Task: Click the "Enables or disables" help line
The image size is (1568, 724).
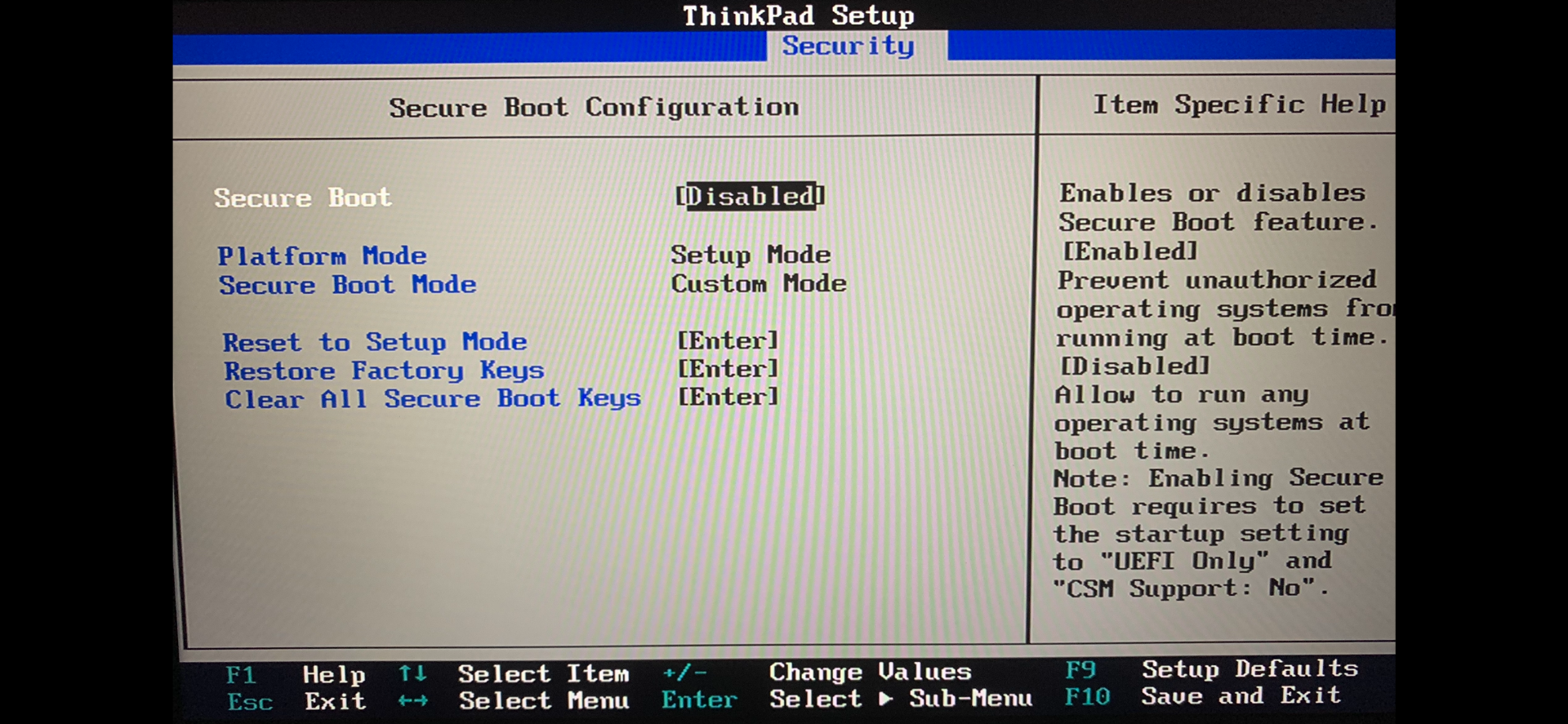Action: [x=1213, y=193]
